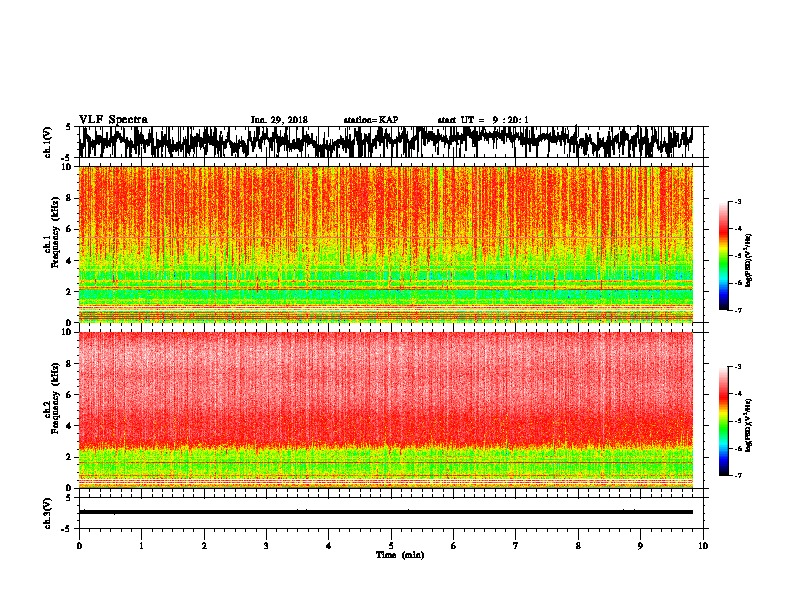Click the "VLF Spectra" plot title

pos(113,120)
